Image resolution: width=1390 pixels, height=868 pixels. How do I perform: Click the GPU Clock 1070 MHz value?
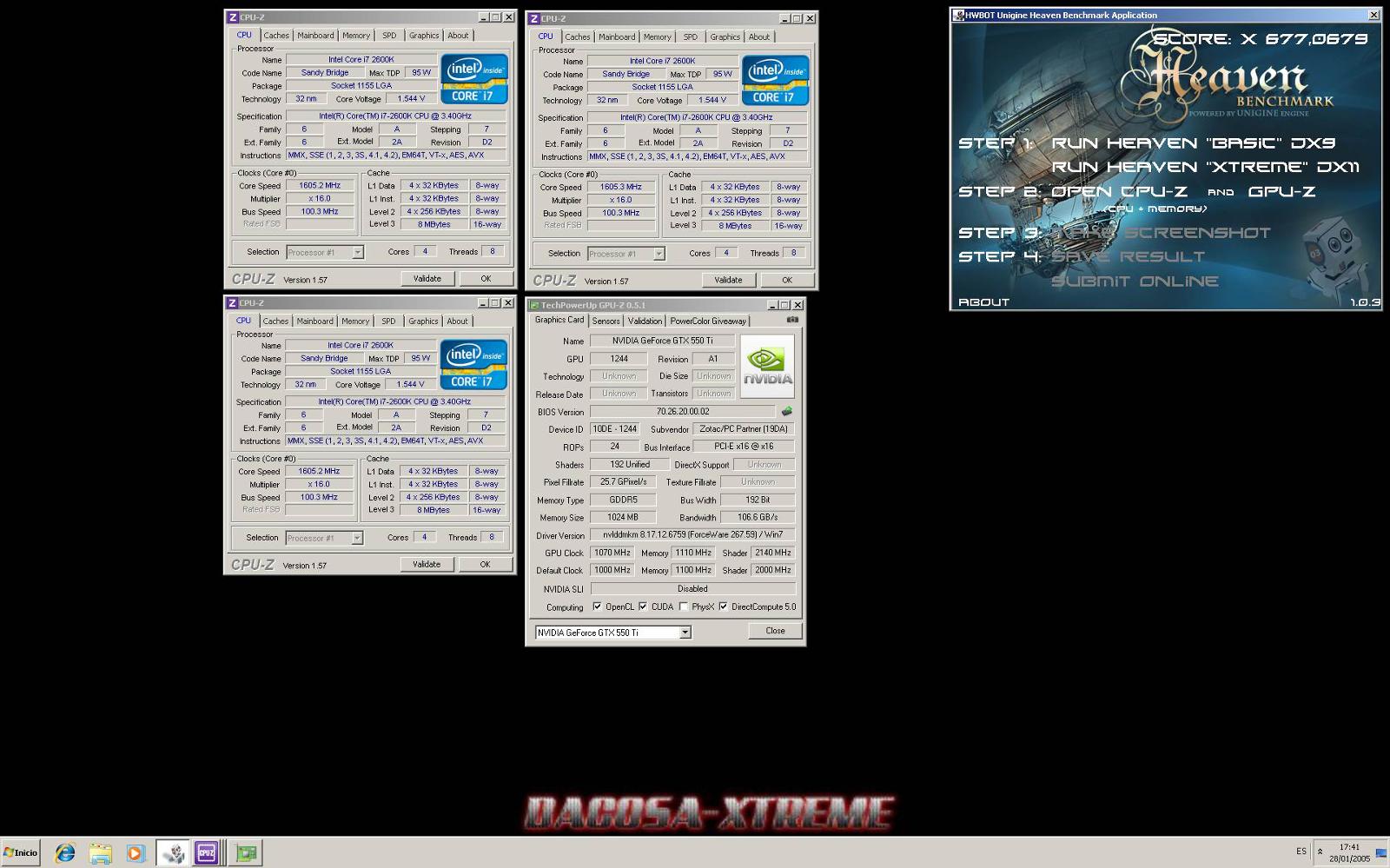pyautogui.click(x=612, y=553)
